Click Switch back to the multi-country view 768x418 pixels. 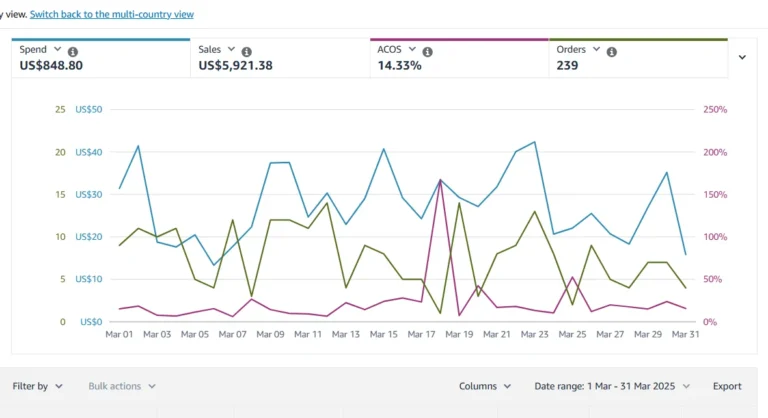tap(112, 14)
